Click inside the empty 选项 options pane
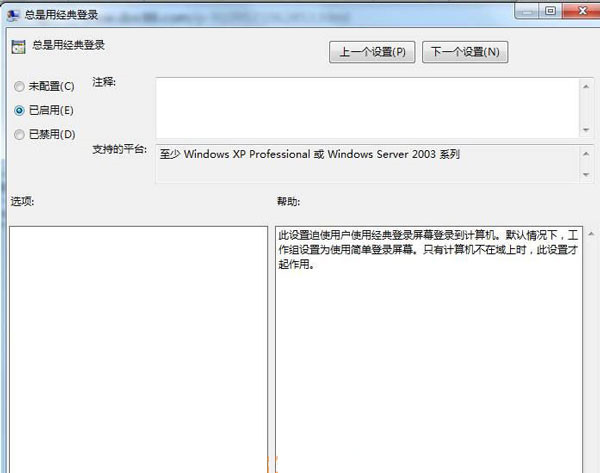The height and width of the screenshot is (473, 600). click(138, 349)
